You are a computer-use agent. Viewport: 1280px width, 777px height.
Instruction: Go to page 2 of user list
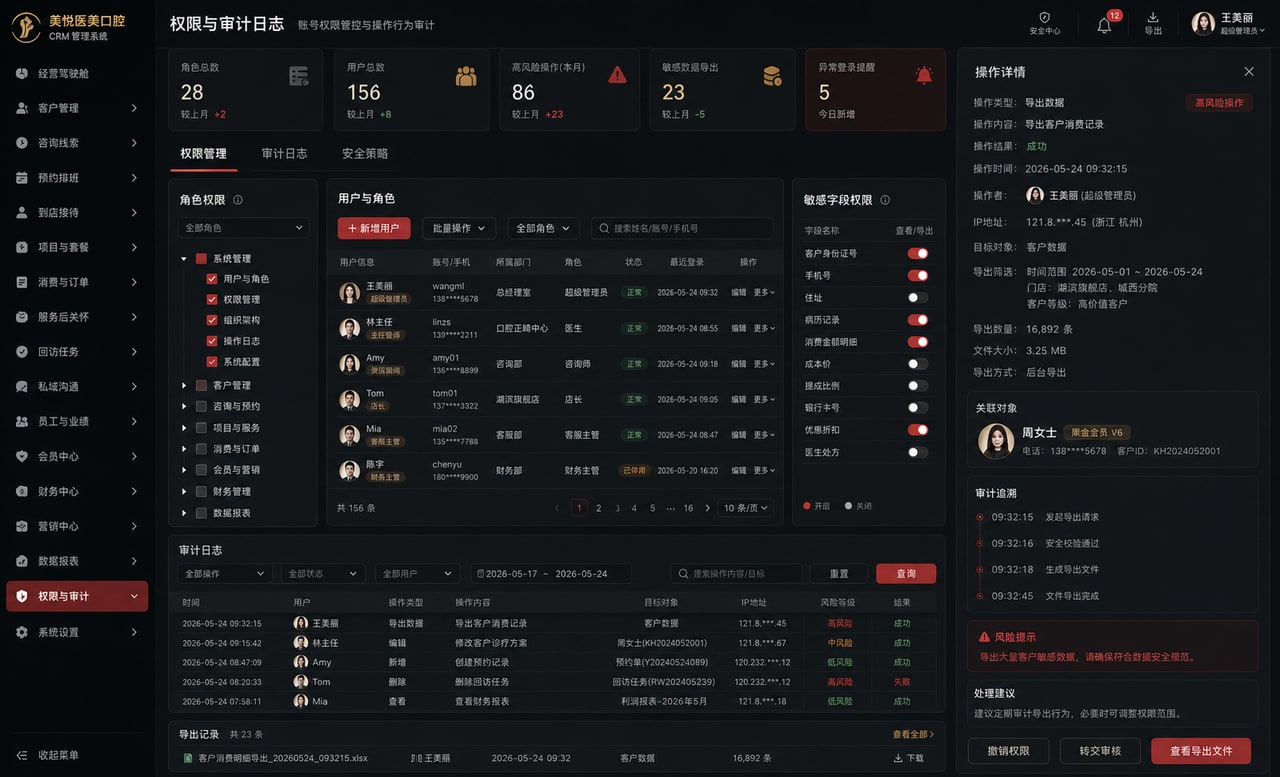(x=599, y=508)
